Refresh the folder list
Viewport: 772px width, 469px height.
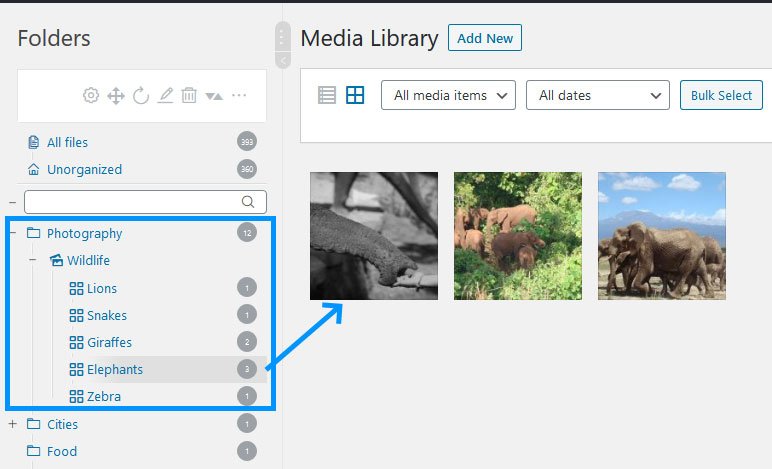click(141, 96)
